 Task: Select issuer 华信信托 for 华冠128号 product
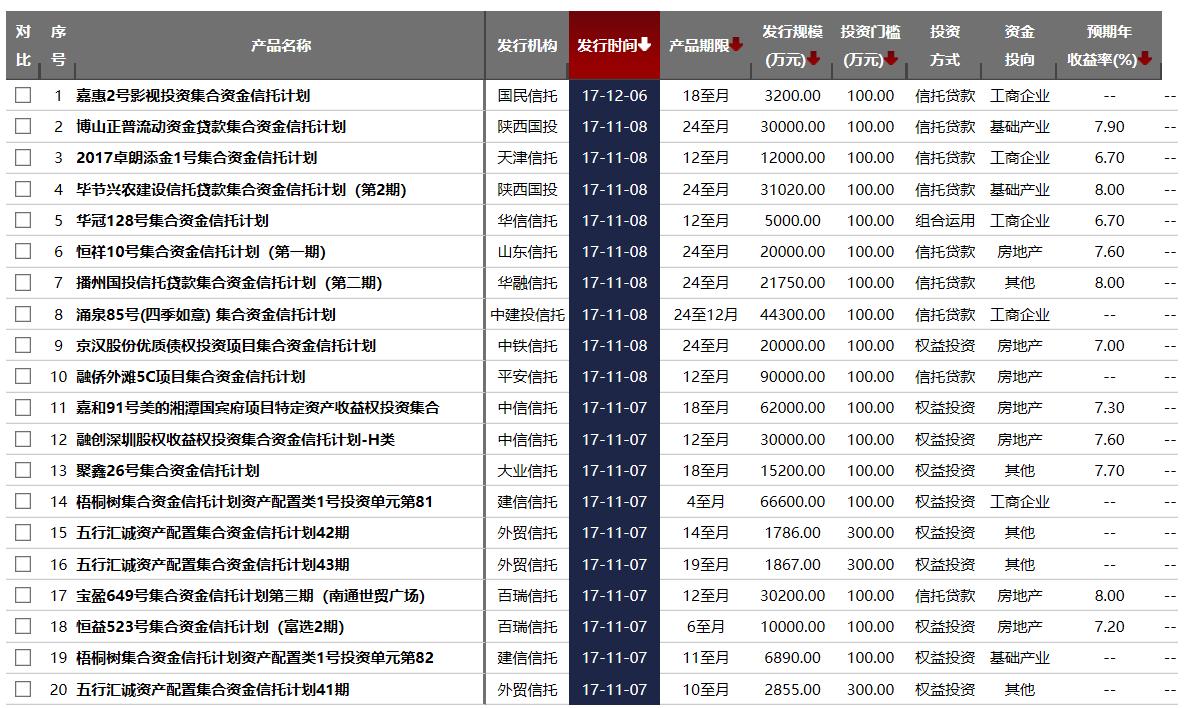(528, 220)
